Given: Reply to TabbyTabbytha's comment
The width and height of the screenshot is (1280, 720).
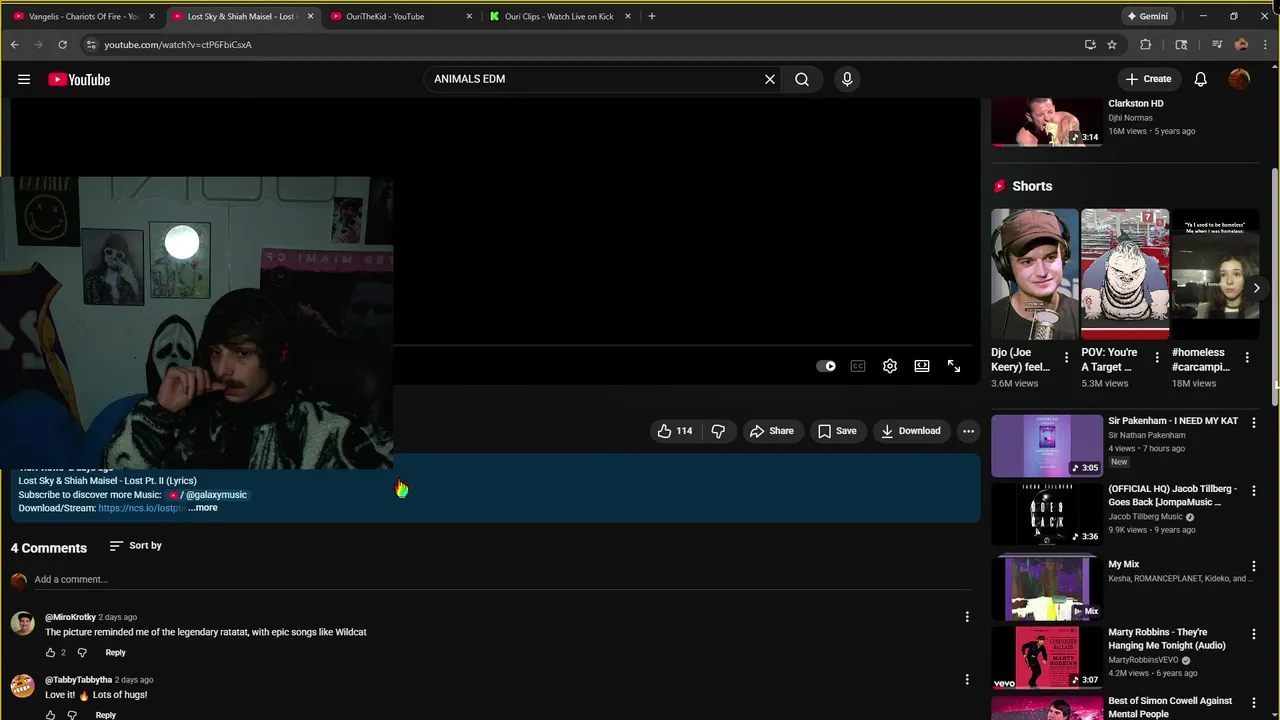Looking at the screenshot, I should pyautogui.click(x=105, y=715).
